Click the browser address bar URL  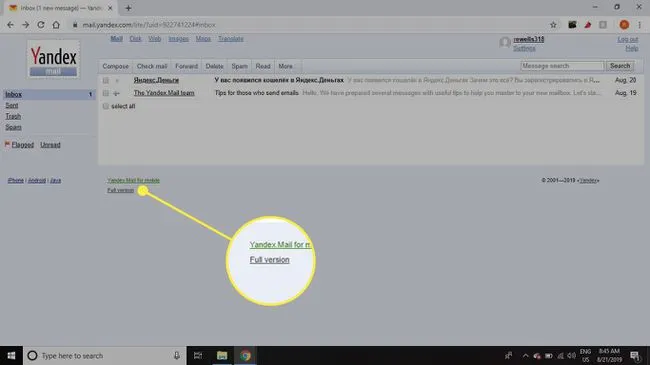pyautogui.click(x=149, y=25)
